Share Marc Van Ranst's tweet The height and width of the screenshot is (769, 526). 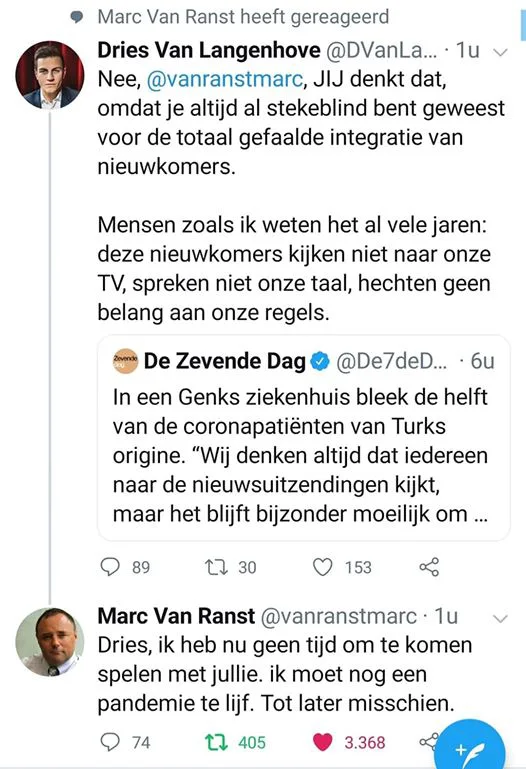click(428, 742)
